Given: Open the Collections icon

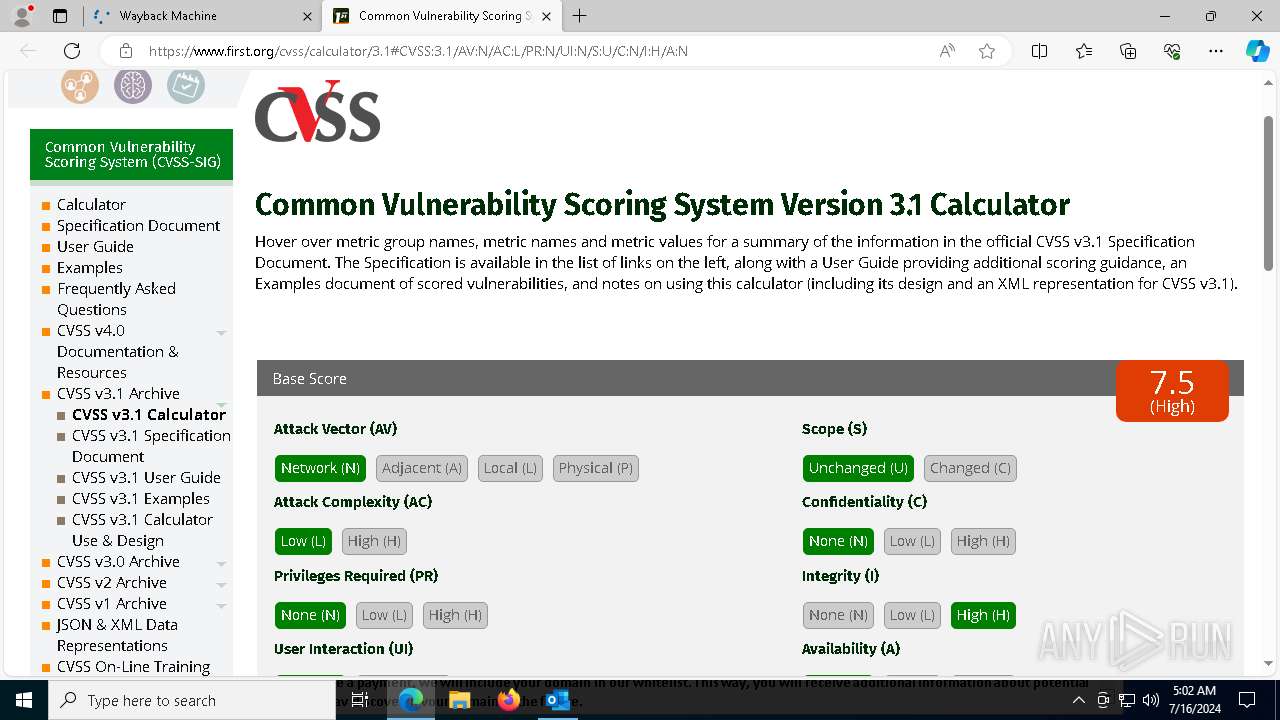Looking at the screenshot, I should point(1128,51).
